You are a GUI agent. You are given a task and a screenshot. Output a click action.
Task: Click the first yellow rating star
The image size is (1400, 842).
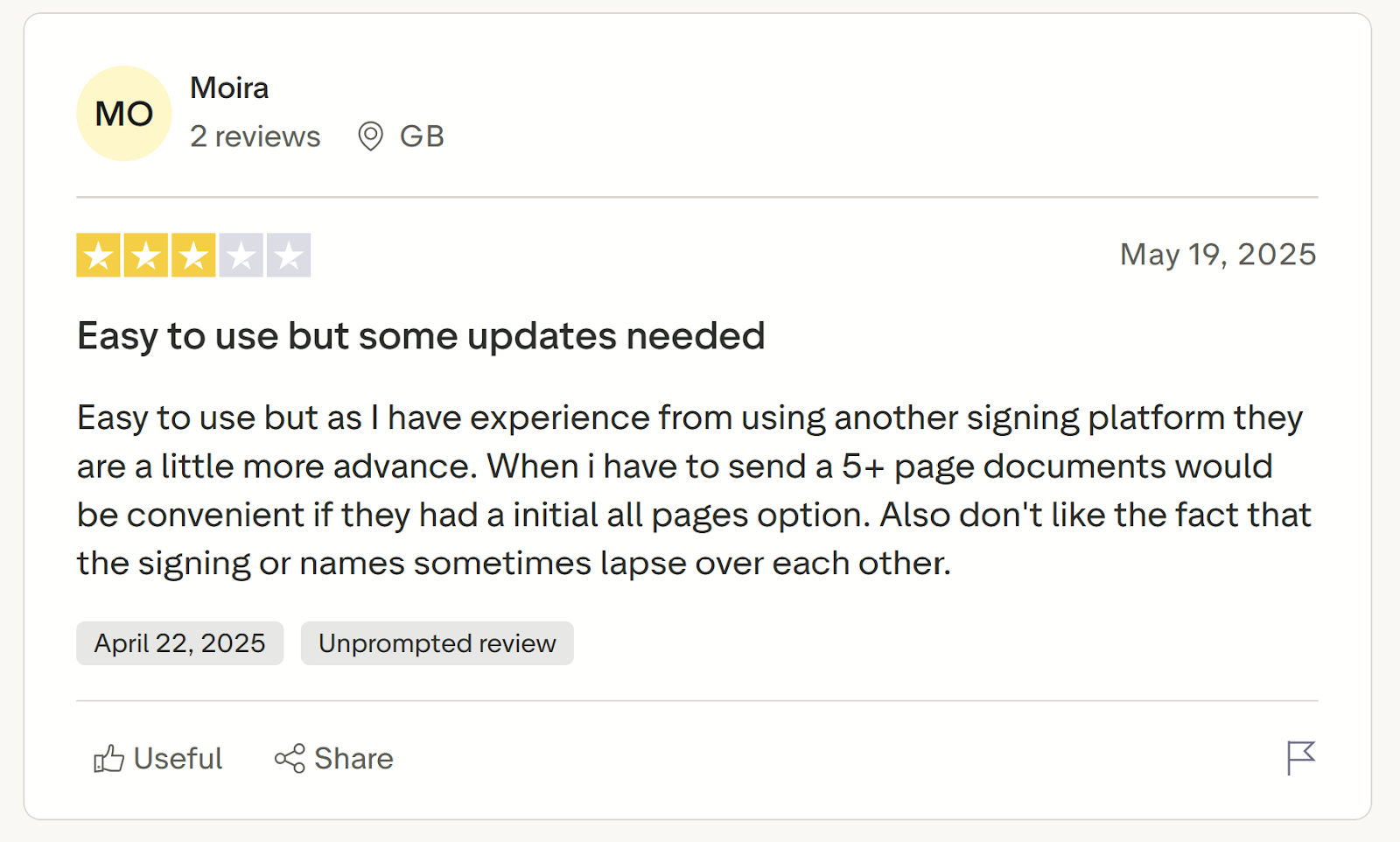(x=98, y=256)
